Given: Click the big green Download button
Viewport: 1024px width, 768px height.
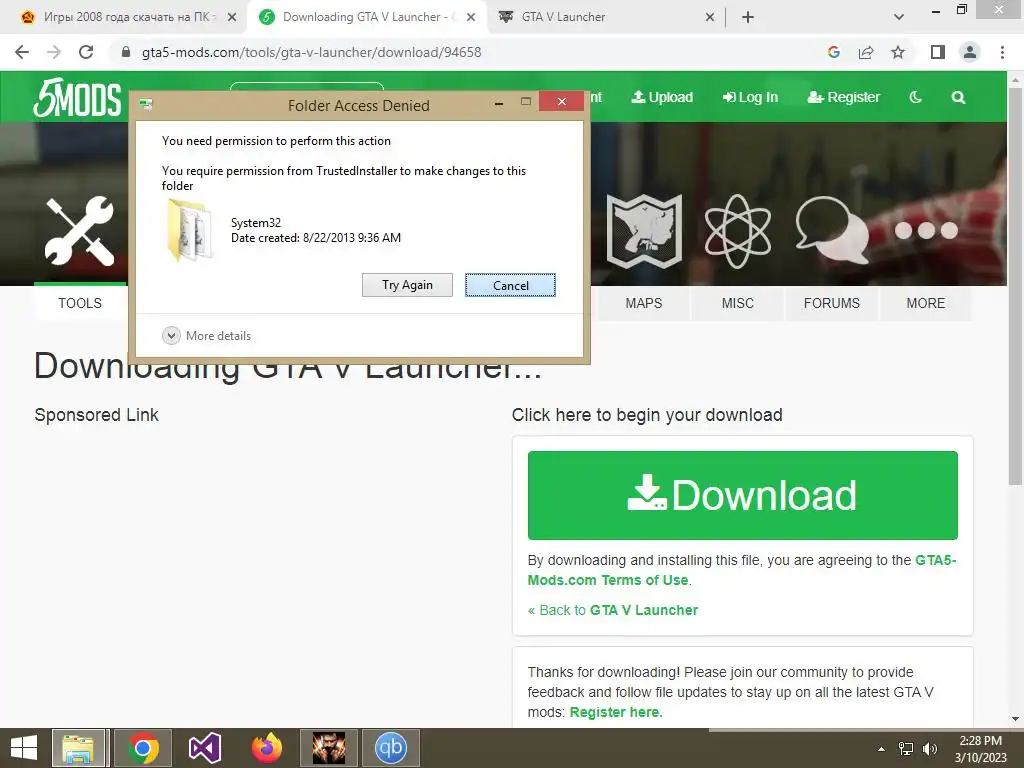Looking at the screenshot, I should 743,495.
